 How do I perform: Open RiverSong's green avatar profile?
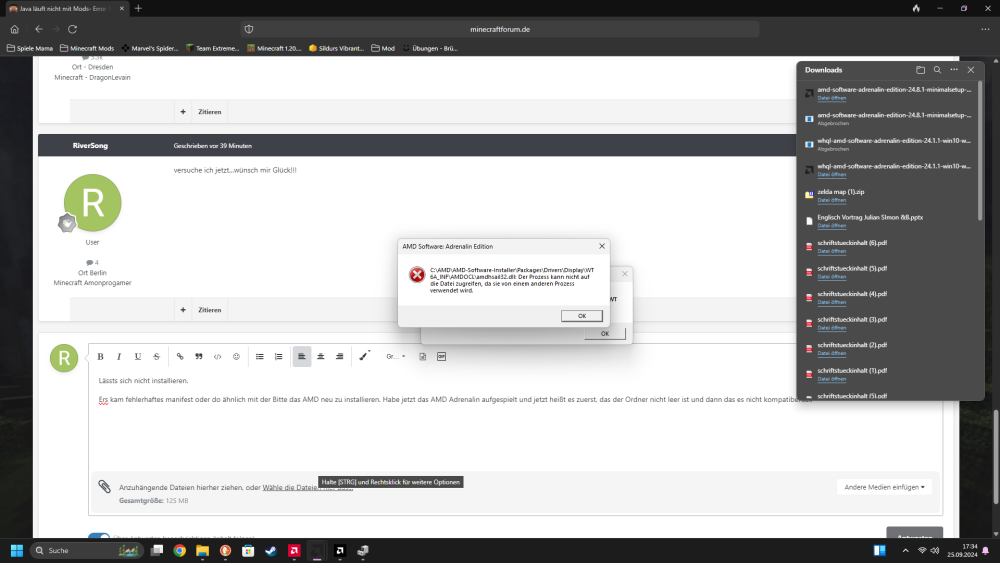[92, 203]
